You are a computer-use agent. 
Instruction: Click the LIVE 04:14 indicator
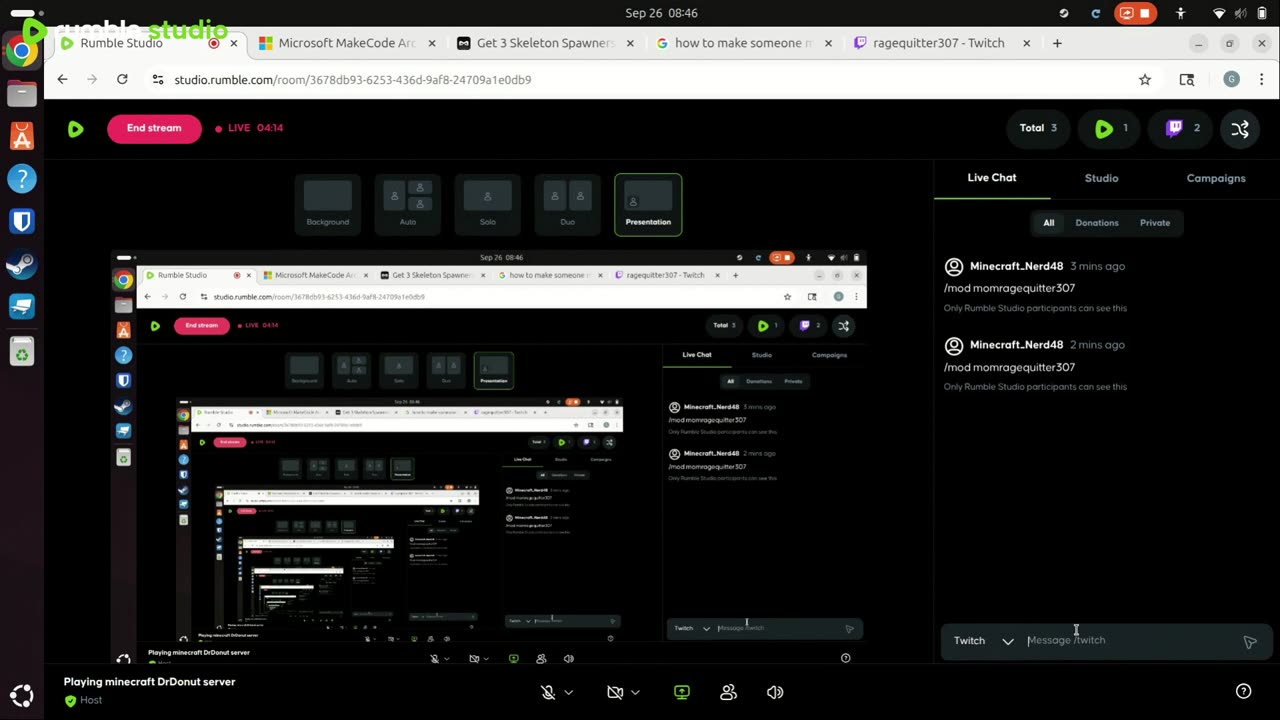coord(249,128)
